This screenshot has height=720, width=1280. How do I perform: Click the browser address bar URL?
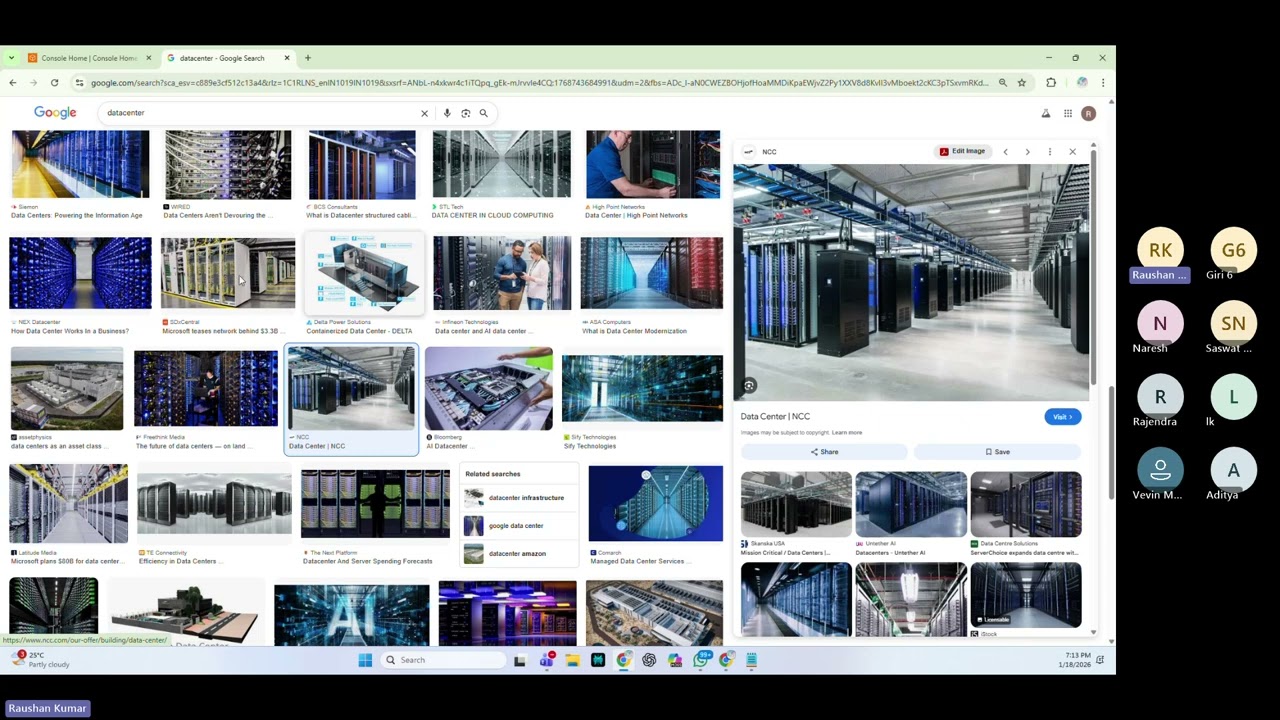click(x=540, y=83)
